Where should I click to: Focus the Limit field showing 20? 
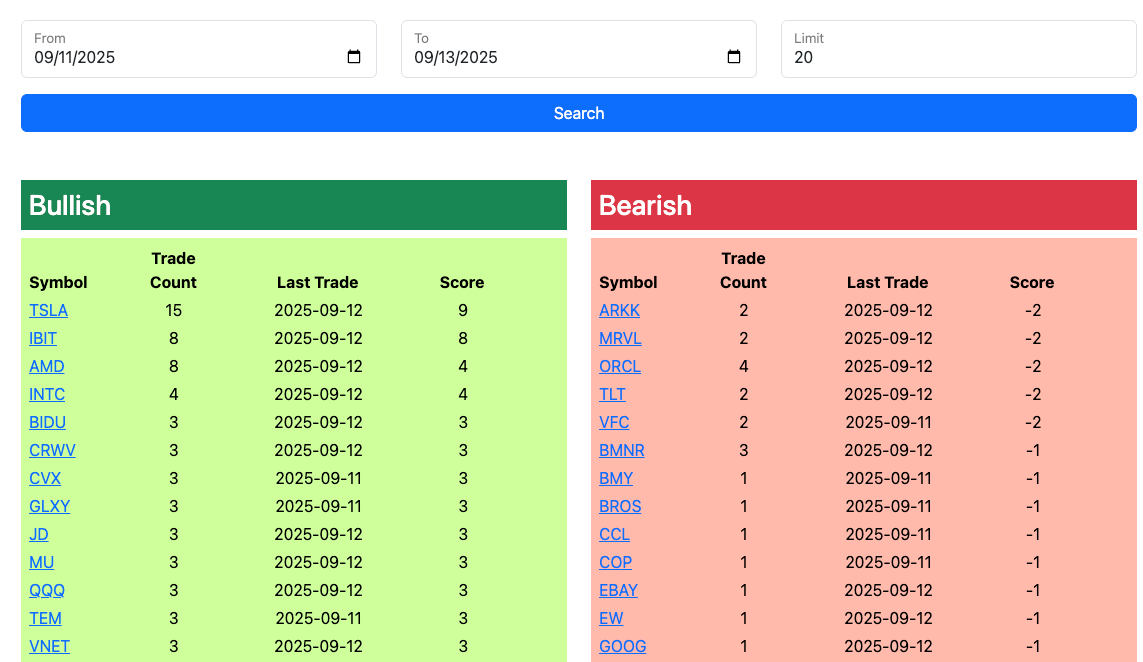pyautogui.click(x=959, y=49)
